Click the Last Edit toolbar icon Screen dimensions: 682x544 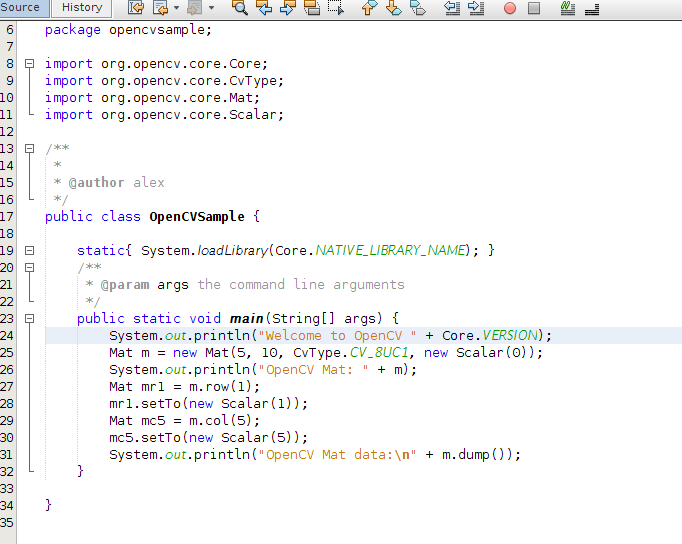[136, 7]
